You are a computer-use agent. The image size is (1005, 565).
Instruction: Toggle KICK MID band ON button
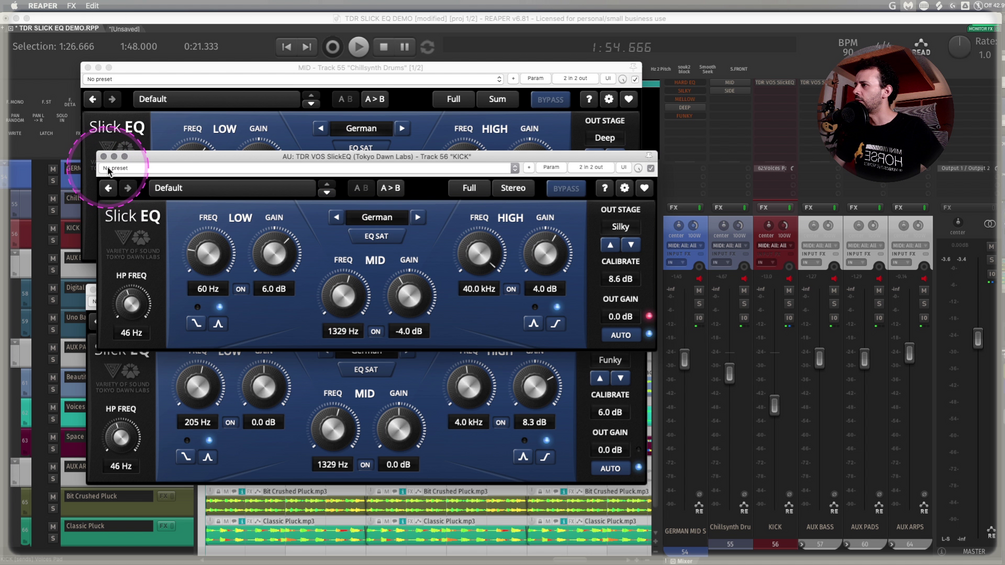pyautogui.click(x=376, y=331)
